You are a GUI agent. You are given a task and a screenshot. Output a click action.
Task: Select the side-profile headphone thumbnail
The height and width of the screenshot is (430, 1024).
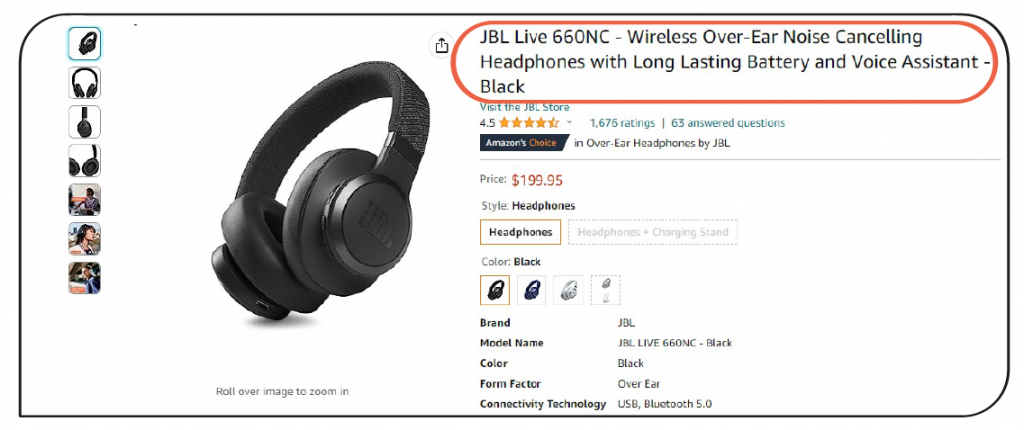[x=84, y=122]
